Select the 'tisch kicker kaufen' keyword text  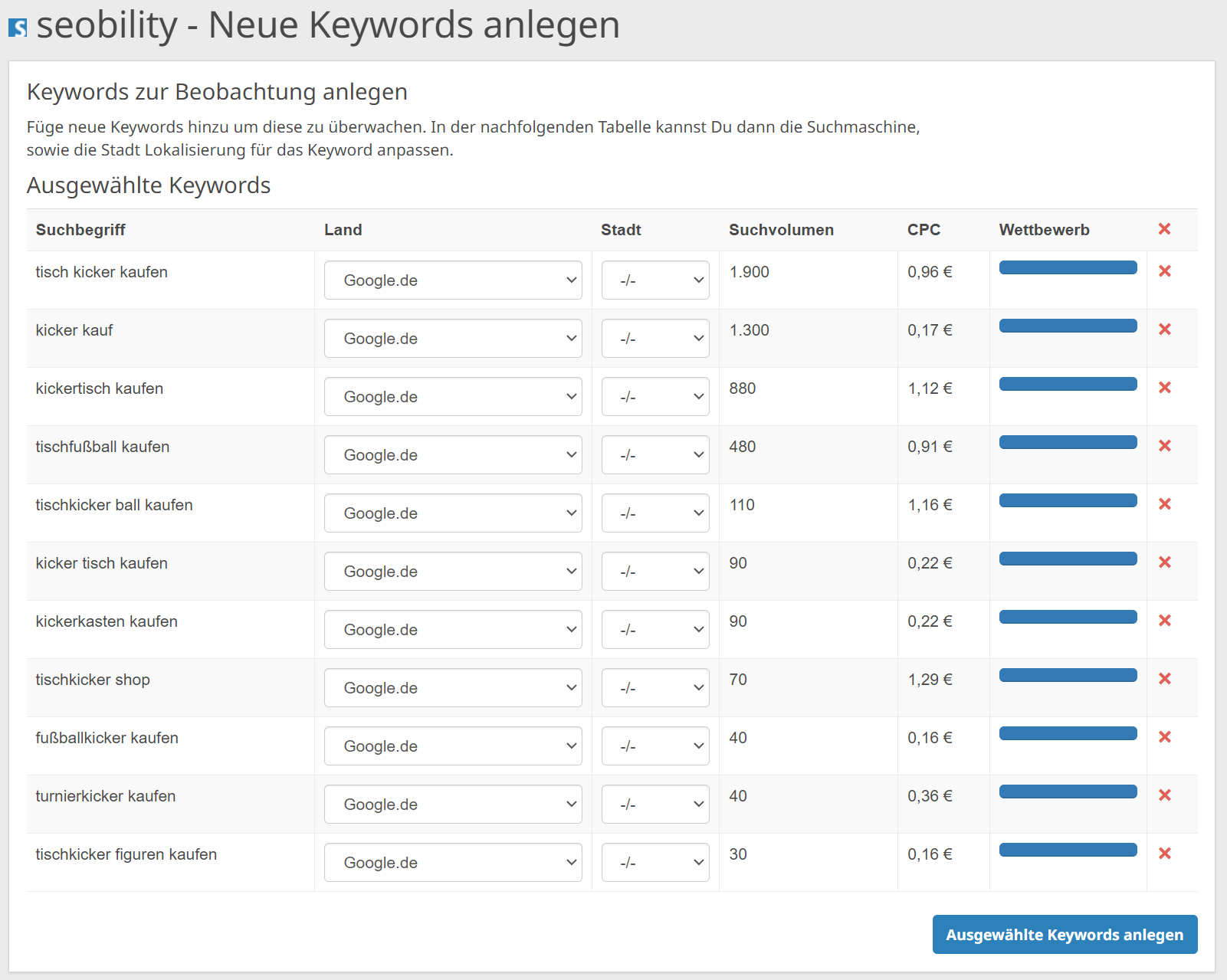point(101,272)
